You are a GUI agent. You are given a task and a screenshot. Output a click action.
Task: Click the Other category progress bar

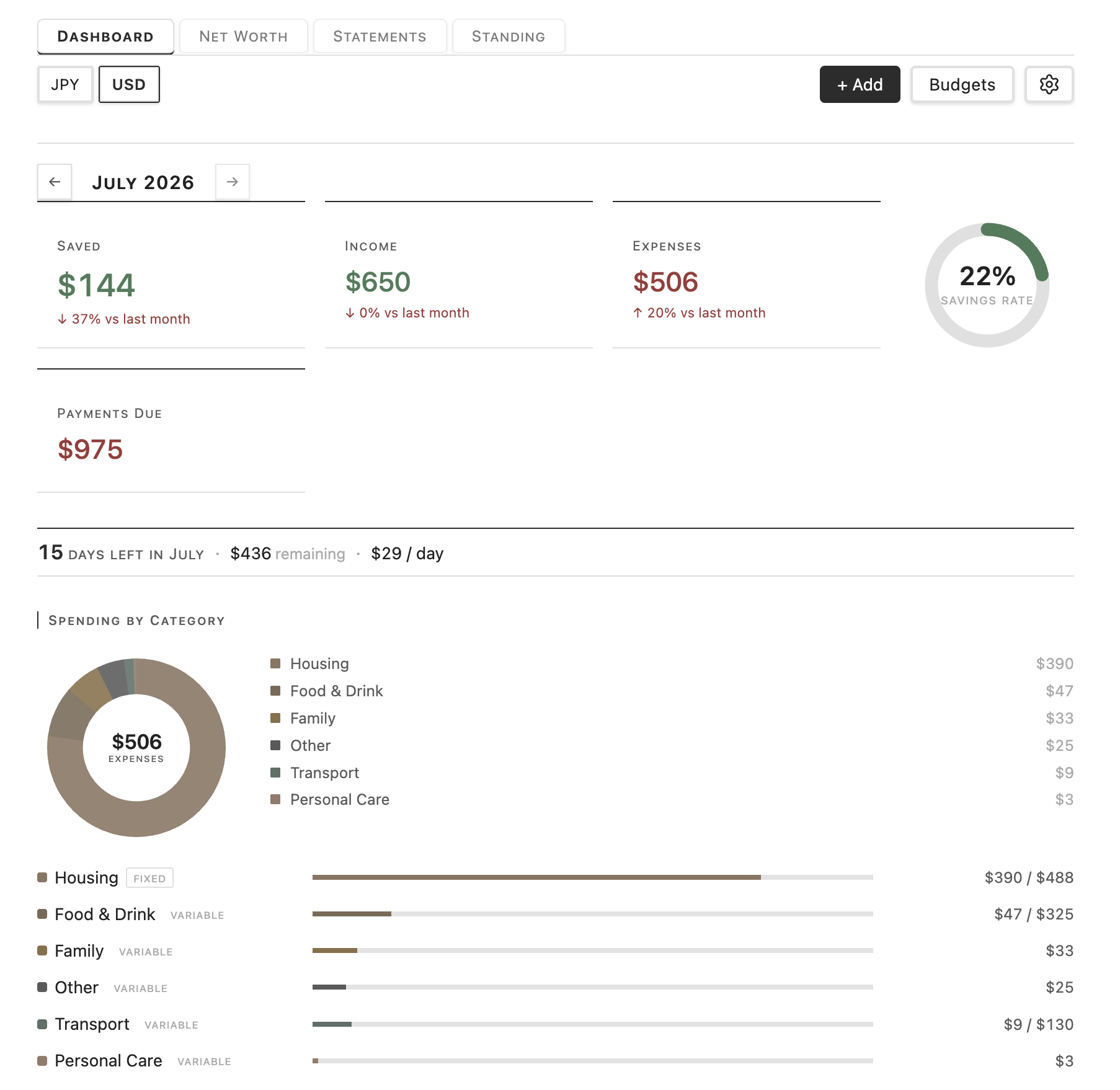click(592, 987)
